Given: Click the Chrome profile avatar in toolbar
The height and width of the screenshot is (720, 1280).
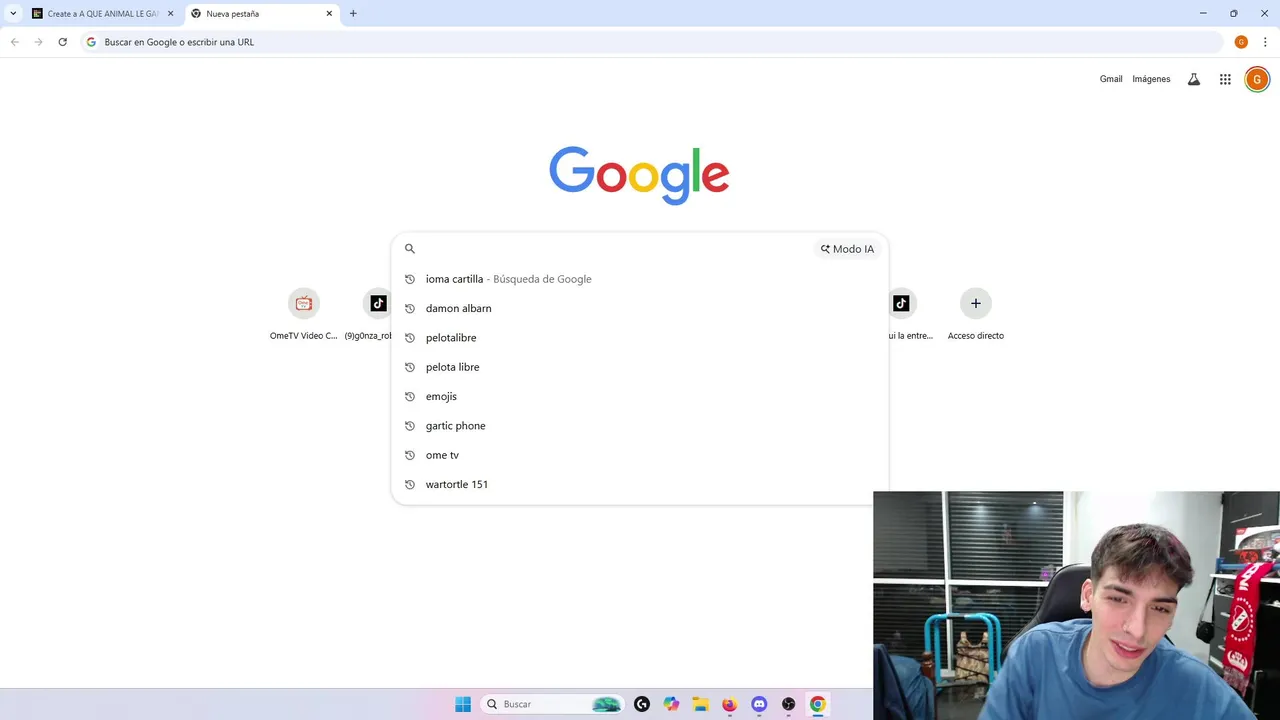Looking at the screenshot, I should click(x=1241, y=42).
